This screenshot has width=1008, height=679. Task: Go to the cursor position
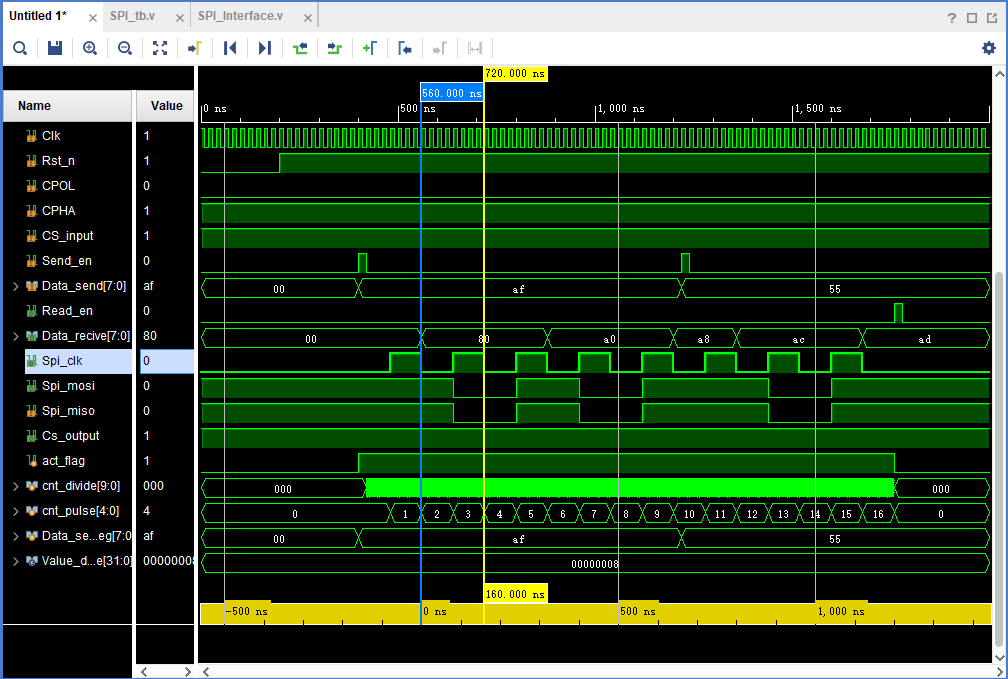(x=195, y=48)
